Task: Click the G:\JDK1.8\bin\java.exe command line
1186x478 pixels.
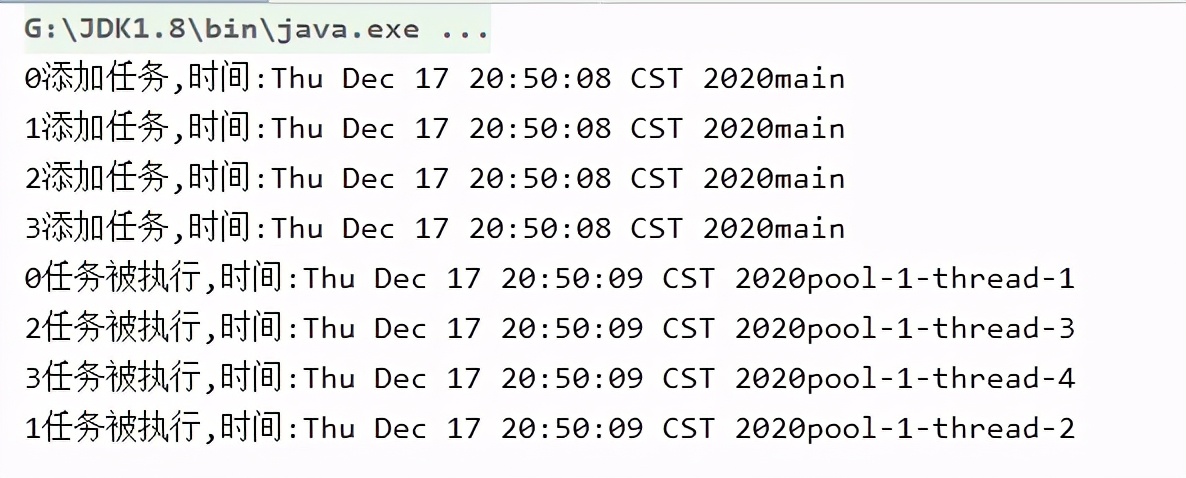Action: (257, 29)
